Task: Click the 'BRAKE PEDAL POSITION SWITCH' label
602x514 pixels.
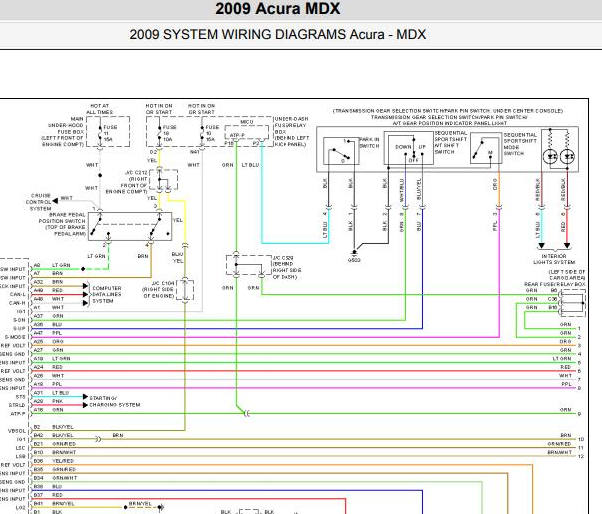Action: (x=62, y=224)
